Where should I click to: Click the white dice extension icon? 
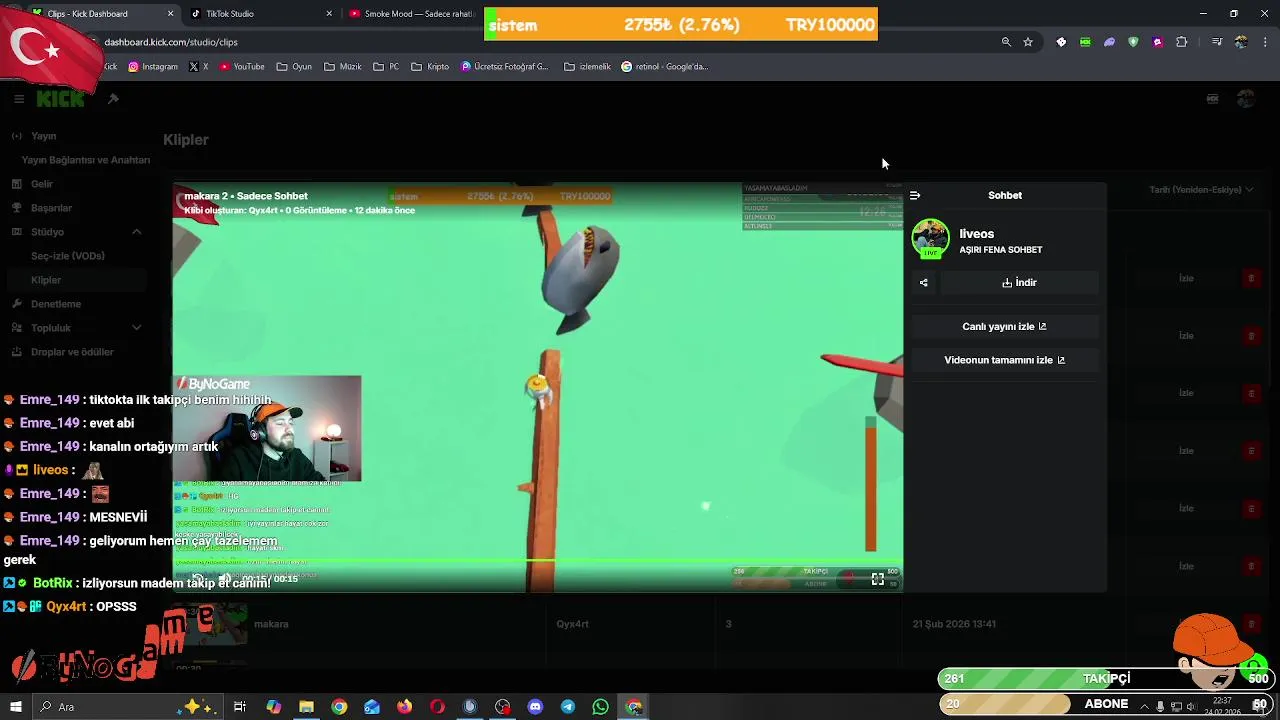coord(1061,42)
